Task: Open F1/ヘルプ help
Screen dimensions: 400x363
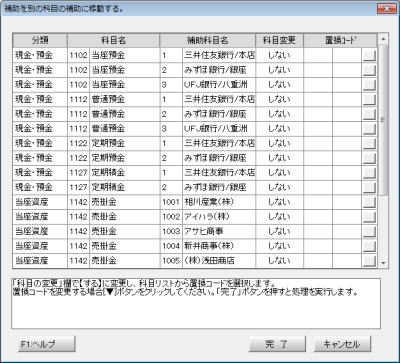Action: [x=47, y=344]
